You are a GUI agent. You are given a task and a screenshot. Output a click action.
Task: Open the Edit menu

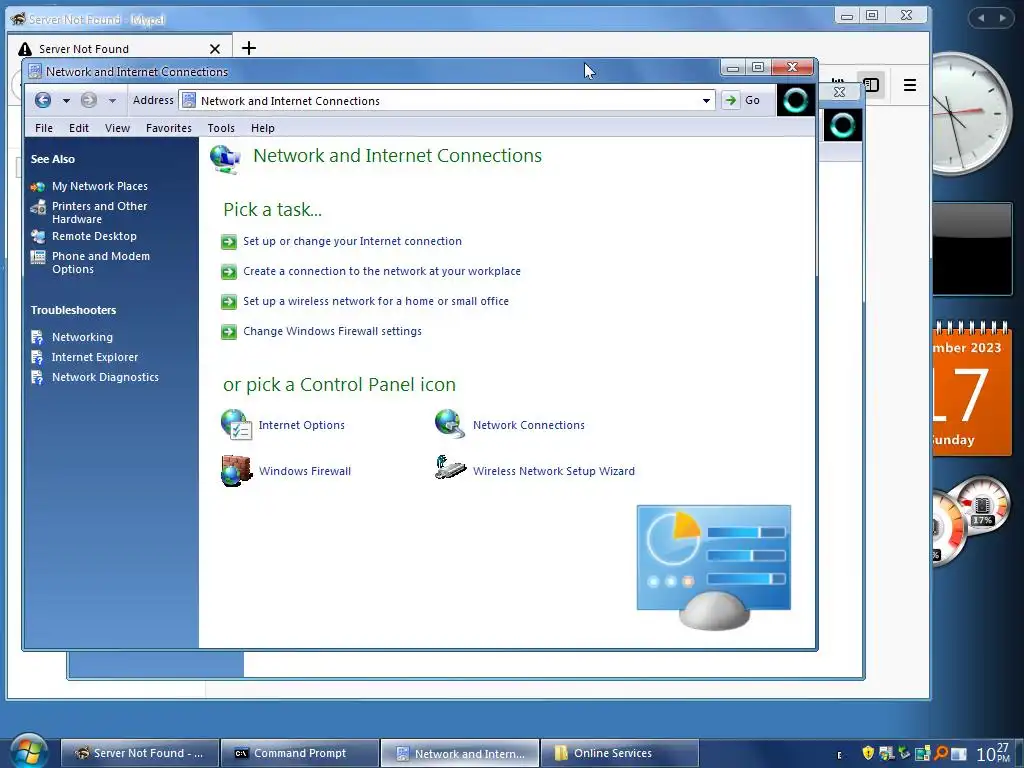78,128
